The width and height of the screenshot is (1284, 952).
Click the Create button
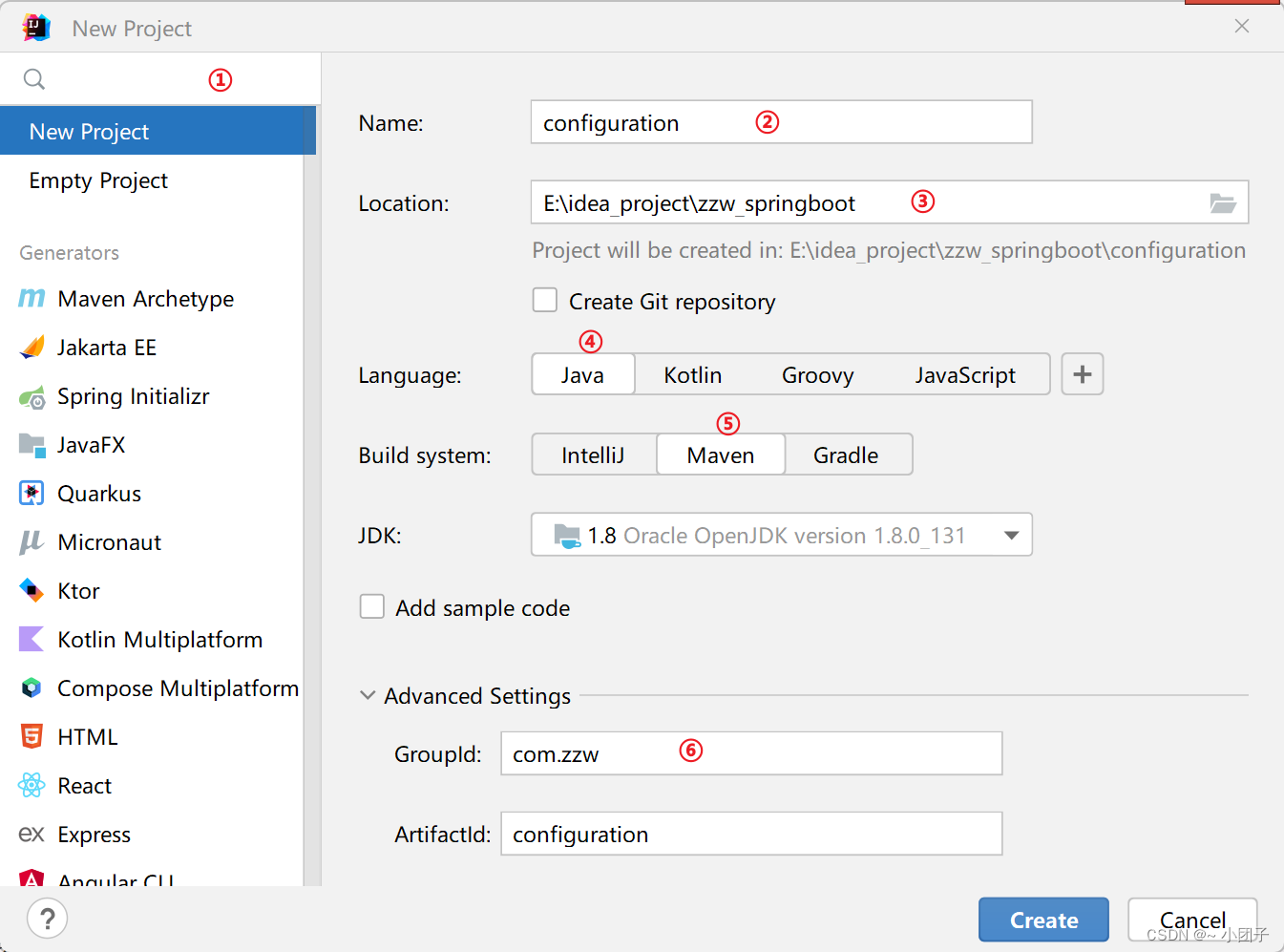click(1043, 920)
